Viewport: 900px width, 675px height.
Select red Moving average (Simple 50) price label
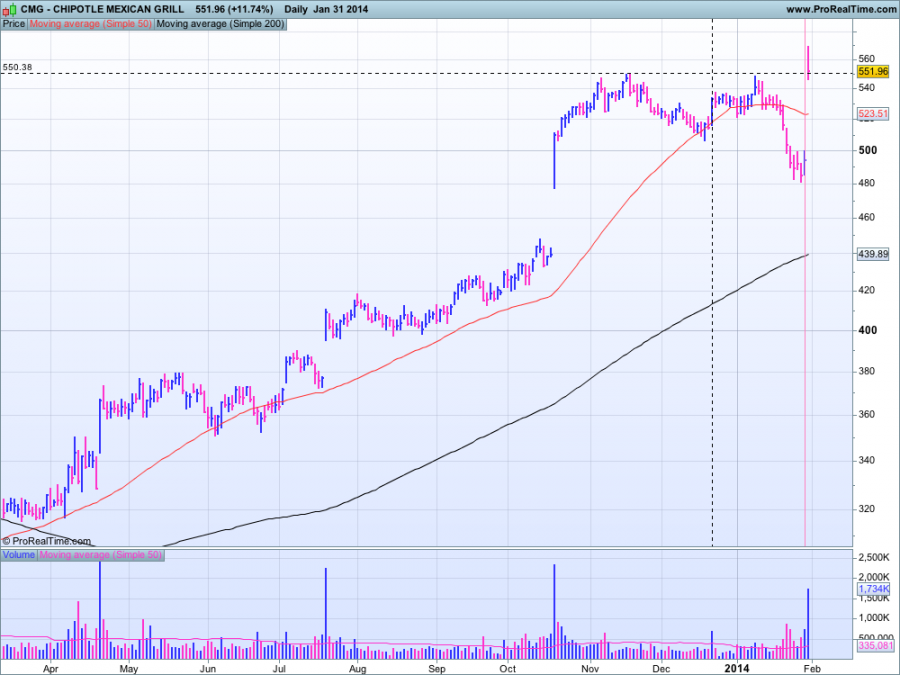coord(91,24)
